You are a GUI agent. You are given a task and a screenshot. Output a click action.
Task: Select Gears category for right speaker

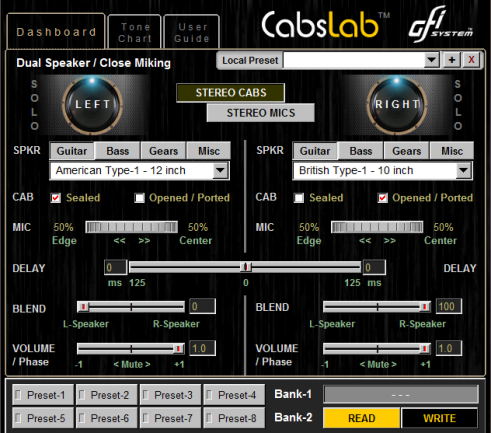[407, 151]
